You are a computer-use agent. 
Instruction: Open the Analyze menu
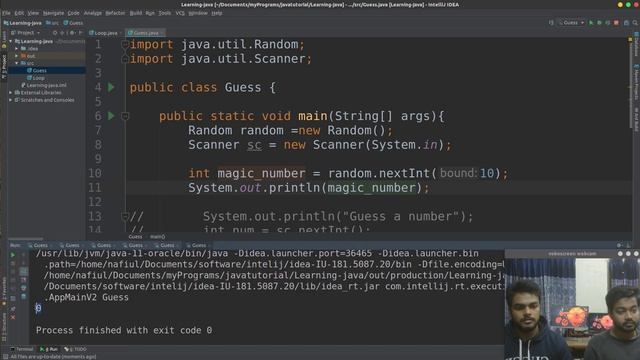[x=93, y=13]
